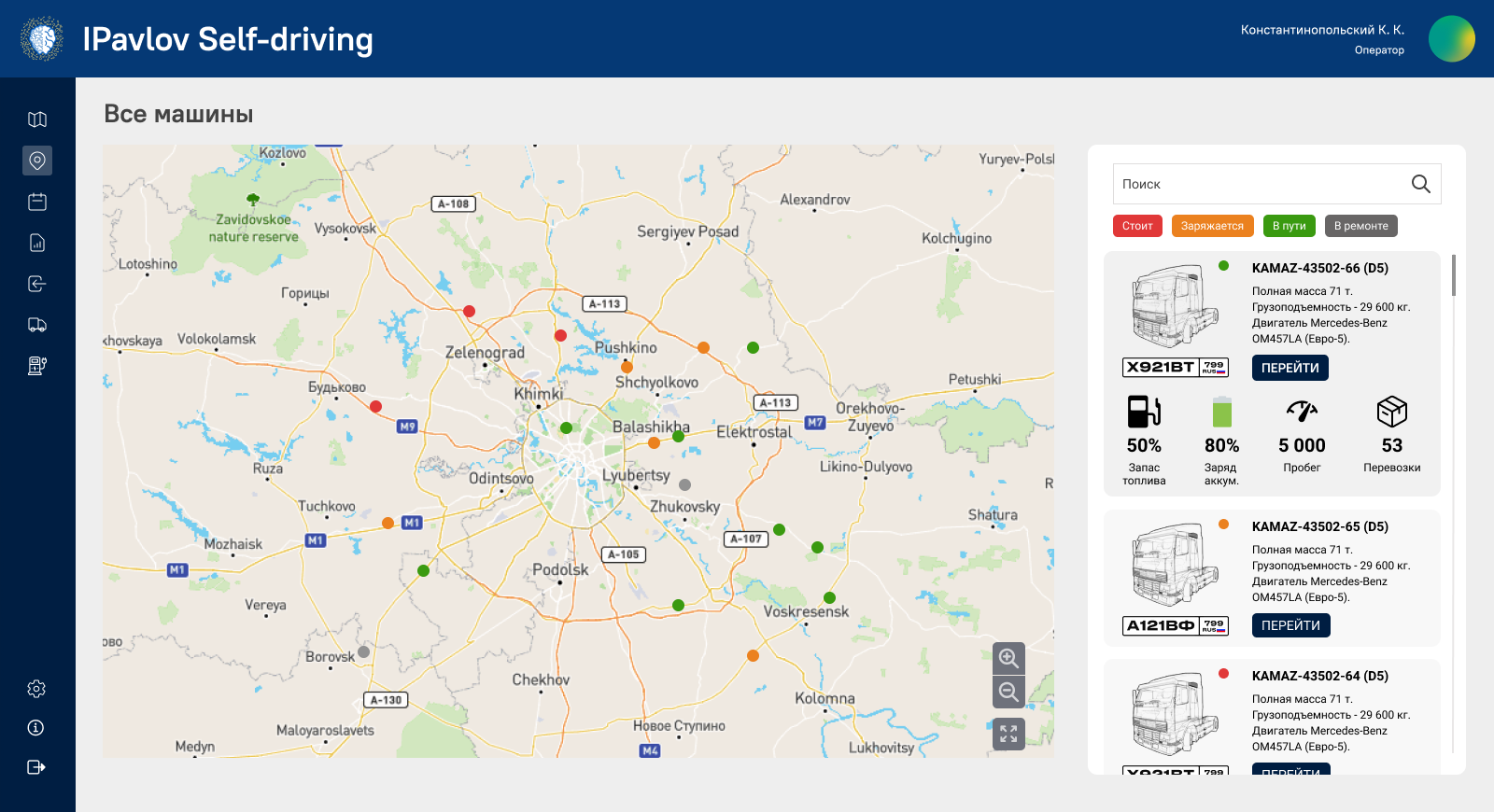Click the vehicle list scrollbar
This screenshot has height=812, width=1494.
tap(1454, 276)
